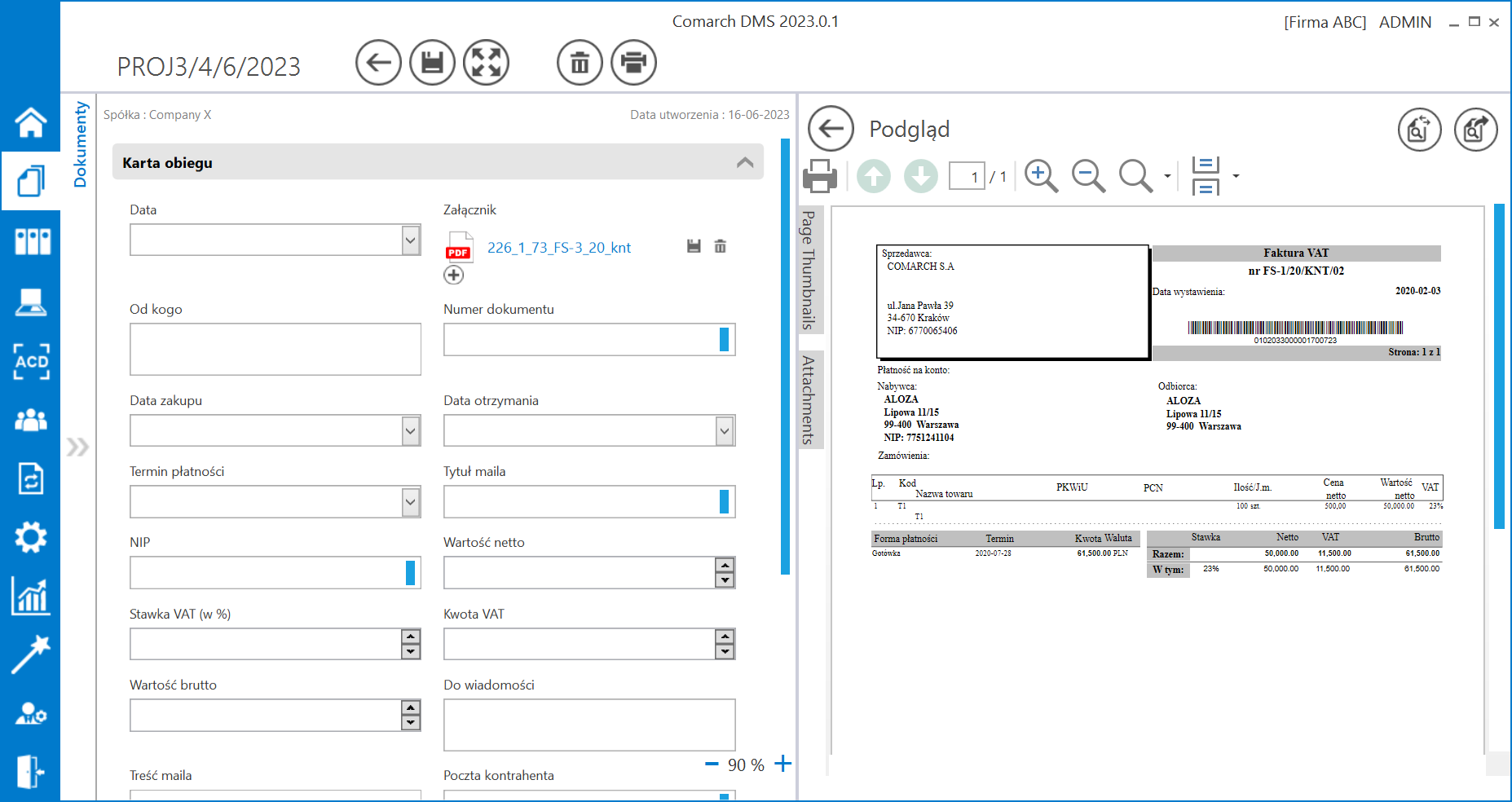Open the users group icon in the sidebar
The image size is (1512, 802).
(31, 420)
